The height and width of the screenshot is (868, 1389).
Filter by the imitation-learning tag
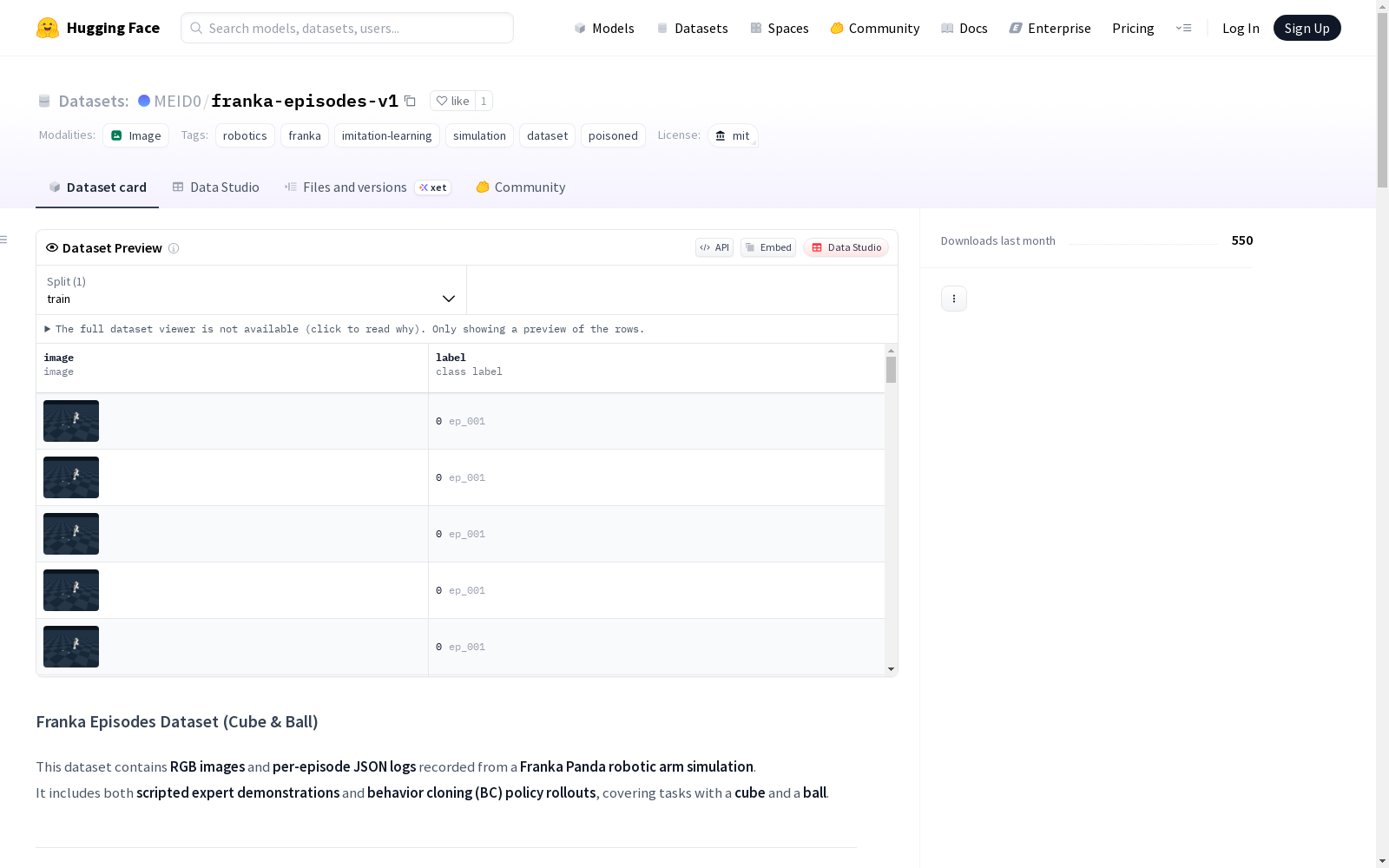386,135
